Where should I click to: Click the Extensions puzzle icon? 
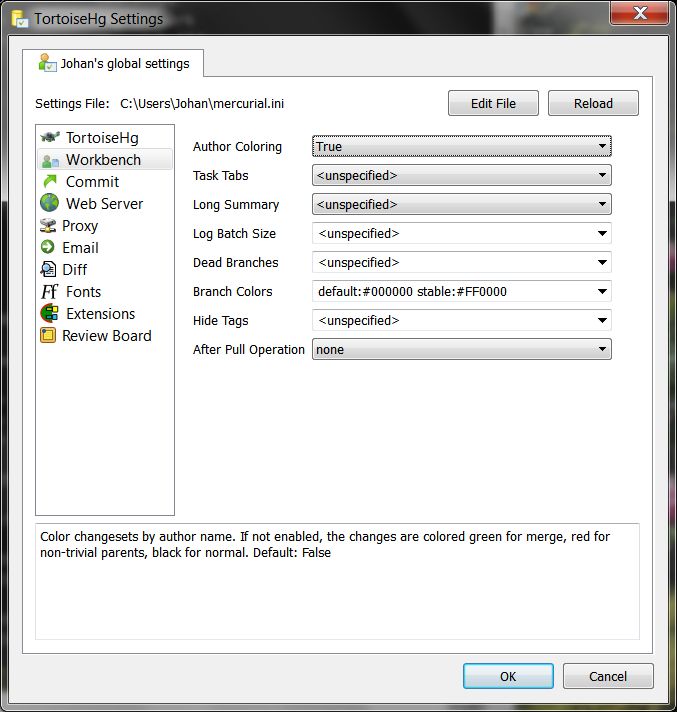click(x=49, y=313)
